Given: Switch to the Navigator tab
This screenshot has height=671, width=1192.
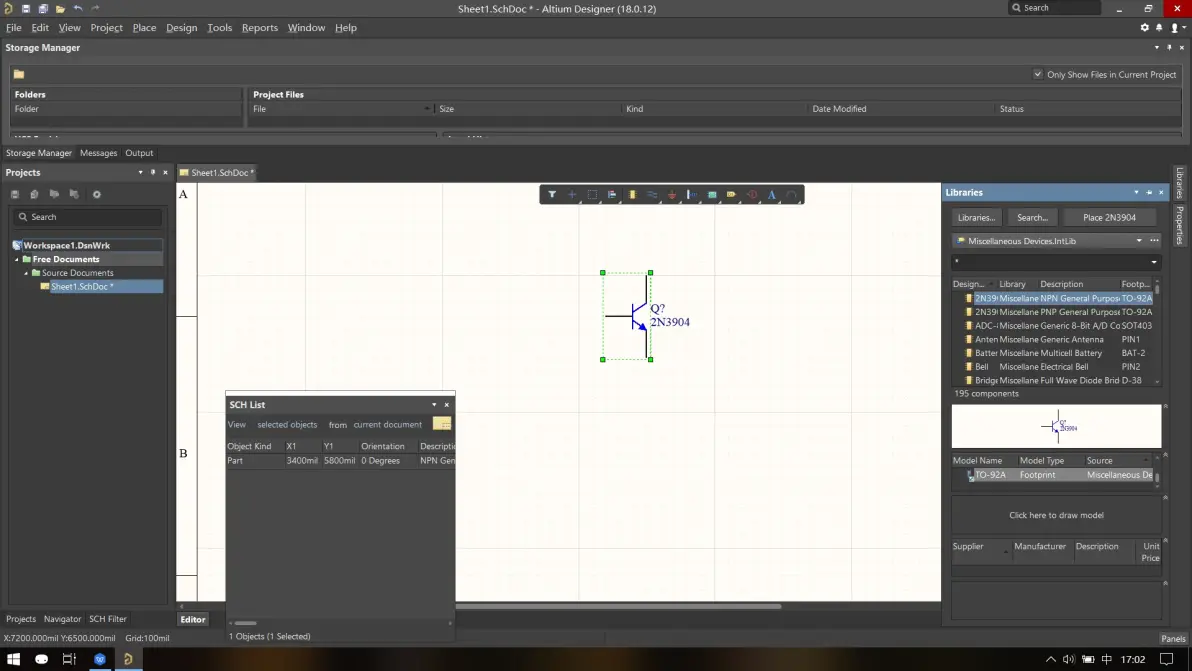Looking at the screenshot, I should (62, 619).
